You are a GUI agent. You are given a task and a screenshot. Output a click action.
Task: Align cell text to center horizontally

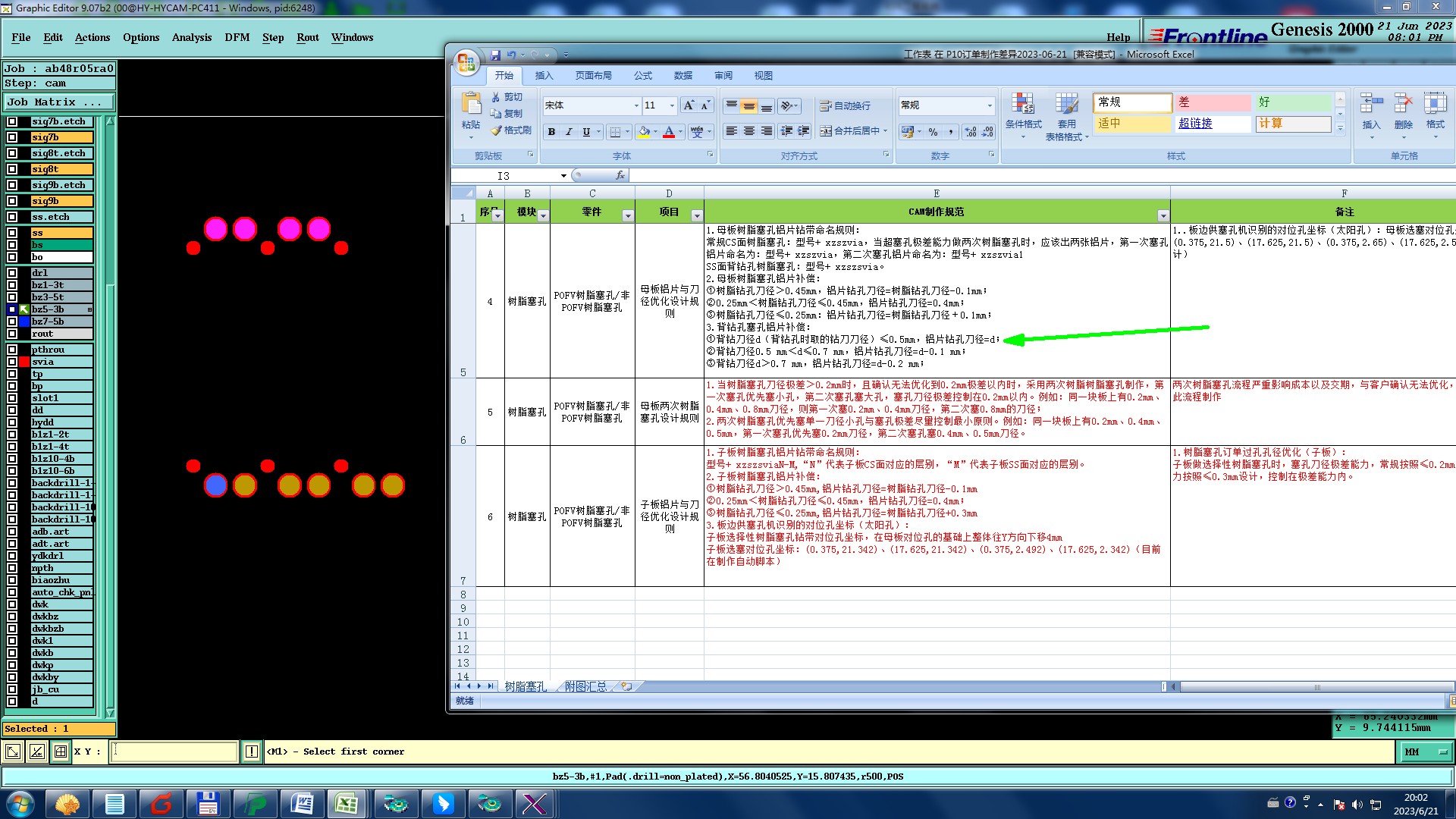(x=748, y=131)
